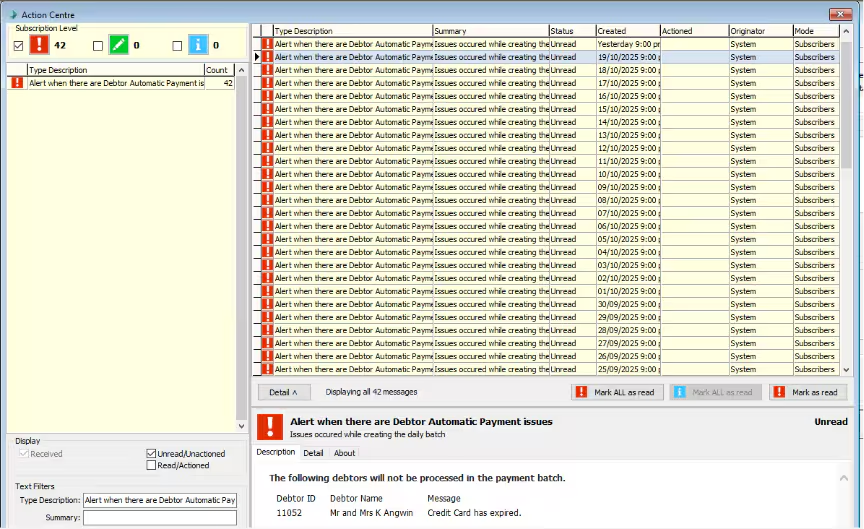Image resolution: width=864 pixels, height=529 pixels.
Task: Click alert icon on the 04/10/2025 row
Action: 267,252
